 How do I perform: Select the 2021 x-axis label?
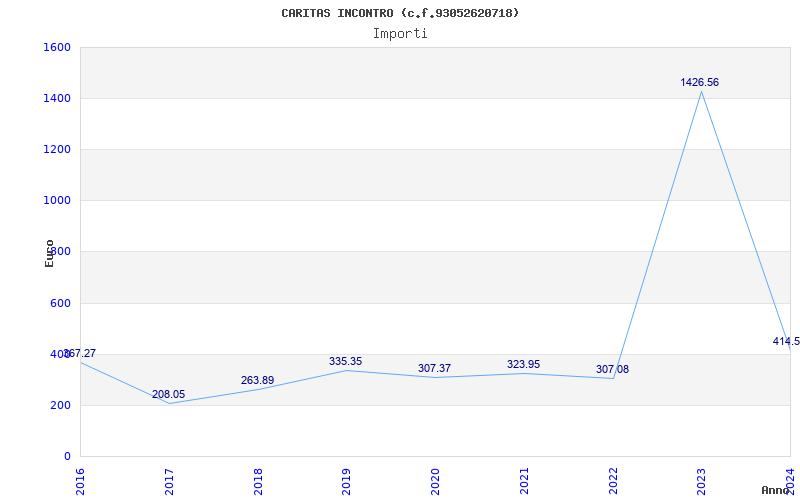coord(524,481)
